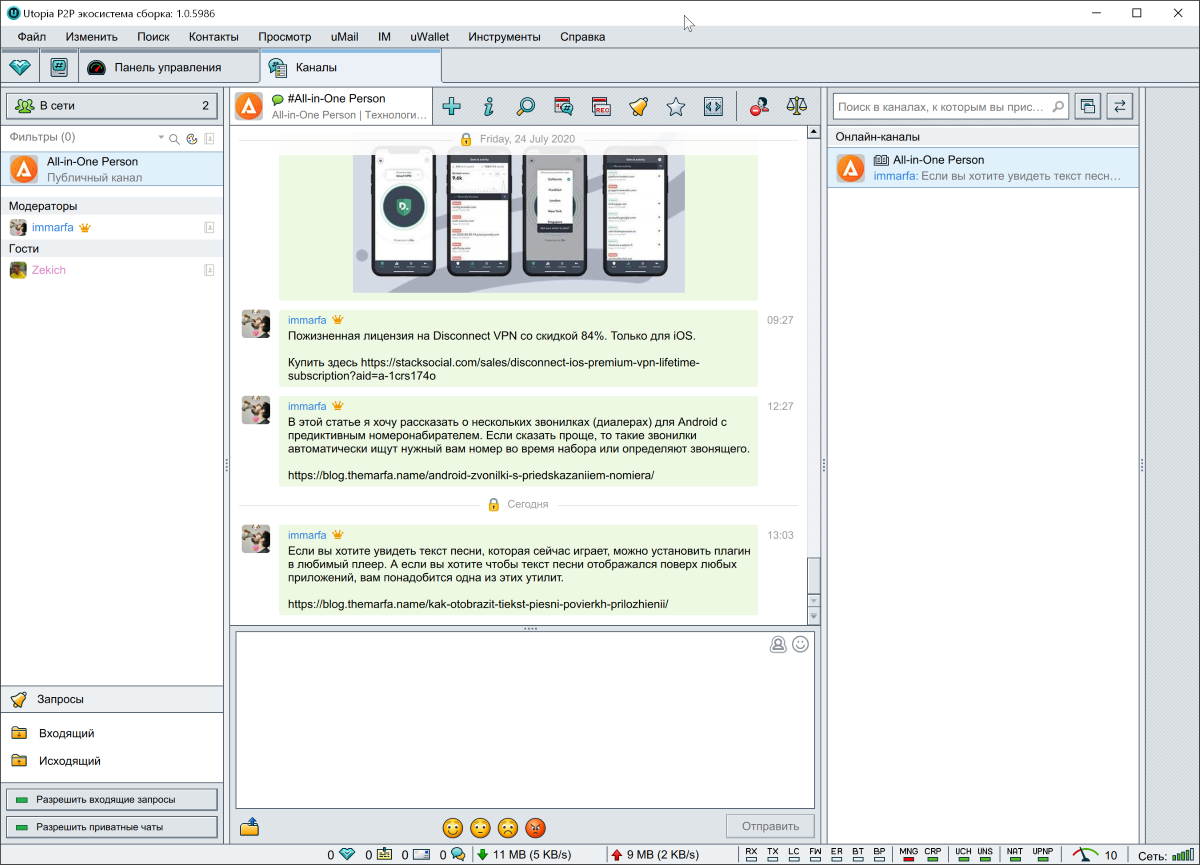The width and height of the screenshot is (1200, 865).
Task: Open the emoji picker smiley in message box
Action: coord(800,645)
